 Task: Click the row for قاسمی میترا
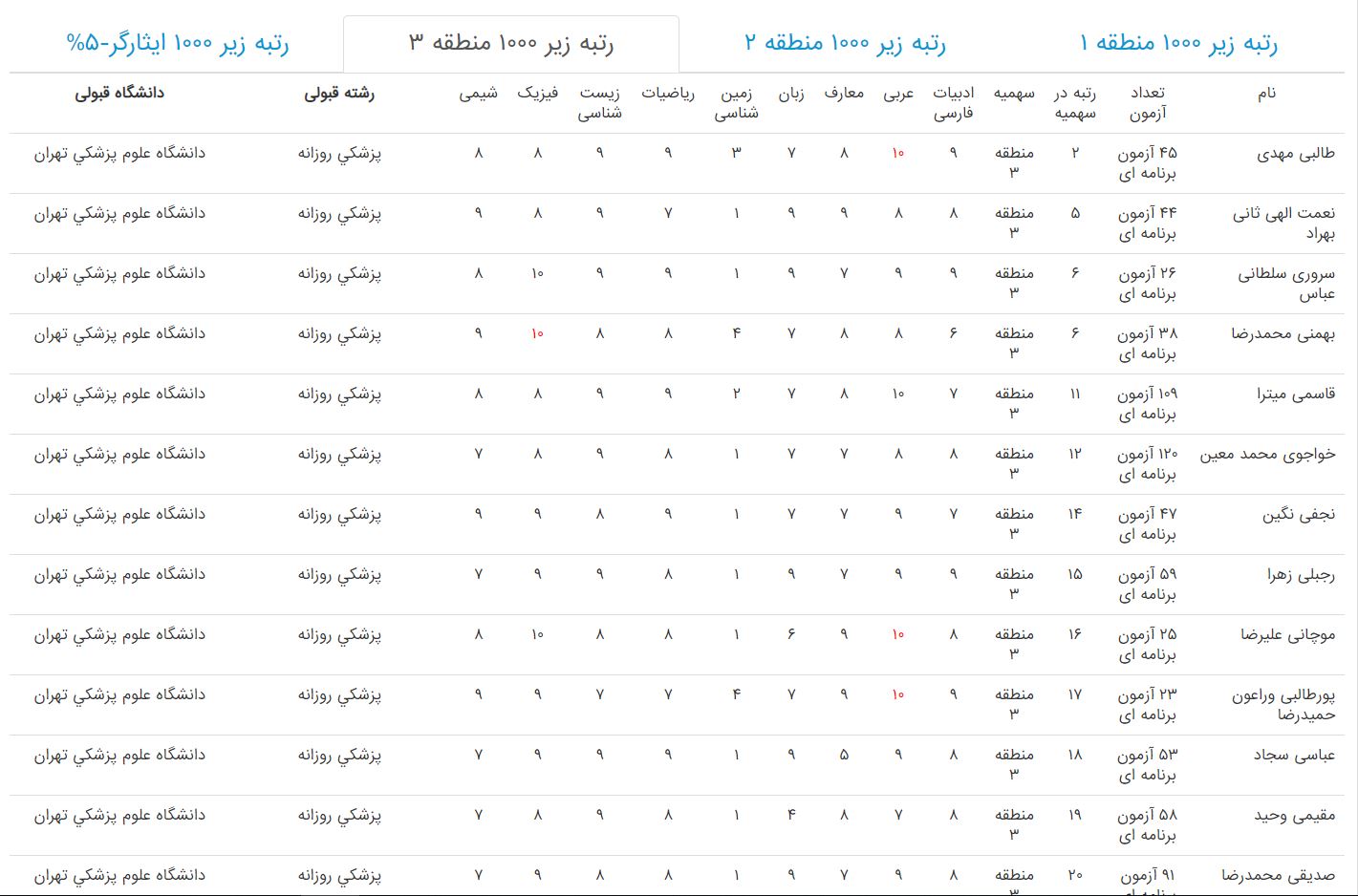click(1295, 395)
